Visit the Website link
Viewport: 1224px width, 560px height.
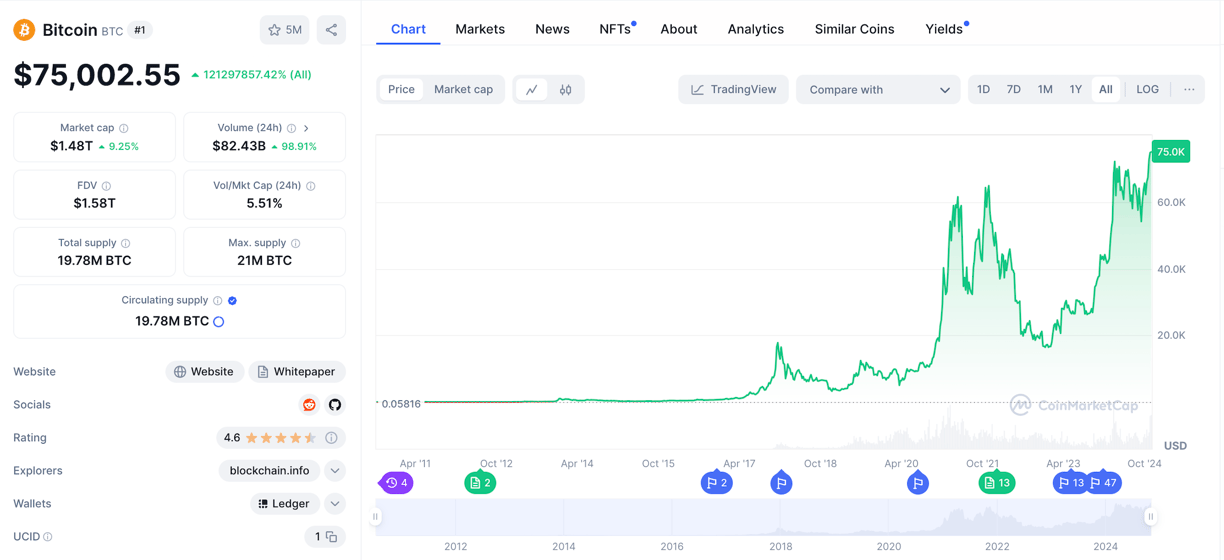[204, 372]
